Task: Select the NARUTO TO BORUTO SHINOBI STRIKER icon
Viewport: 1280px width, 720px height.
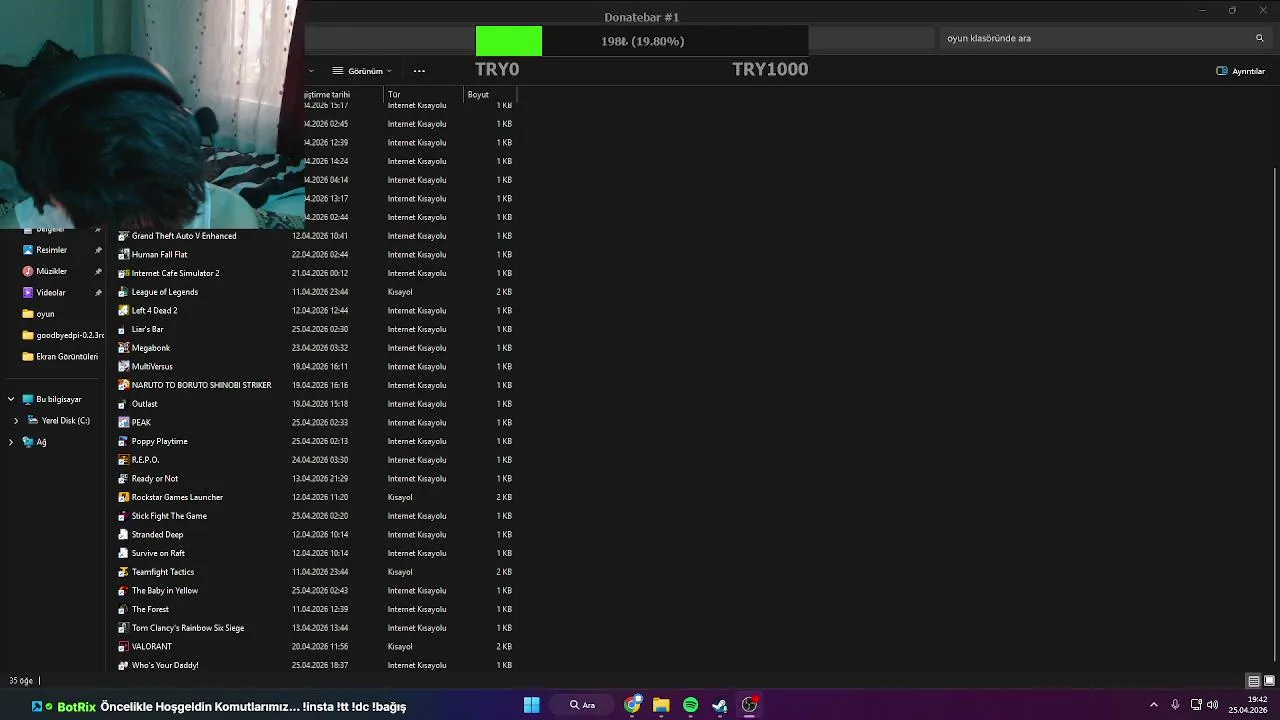Action: (124, 385)
